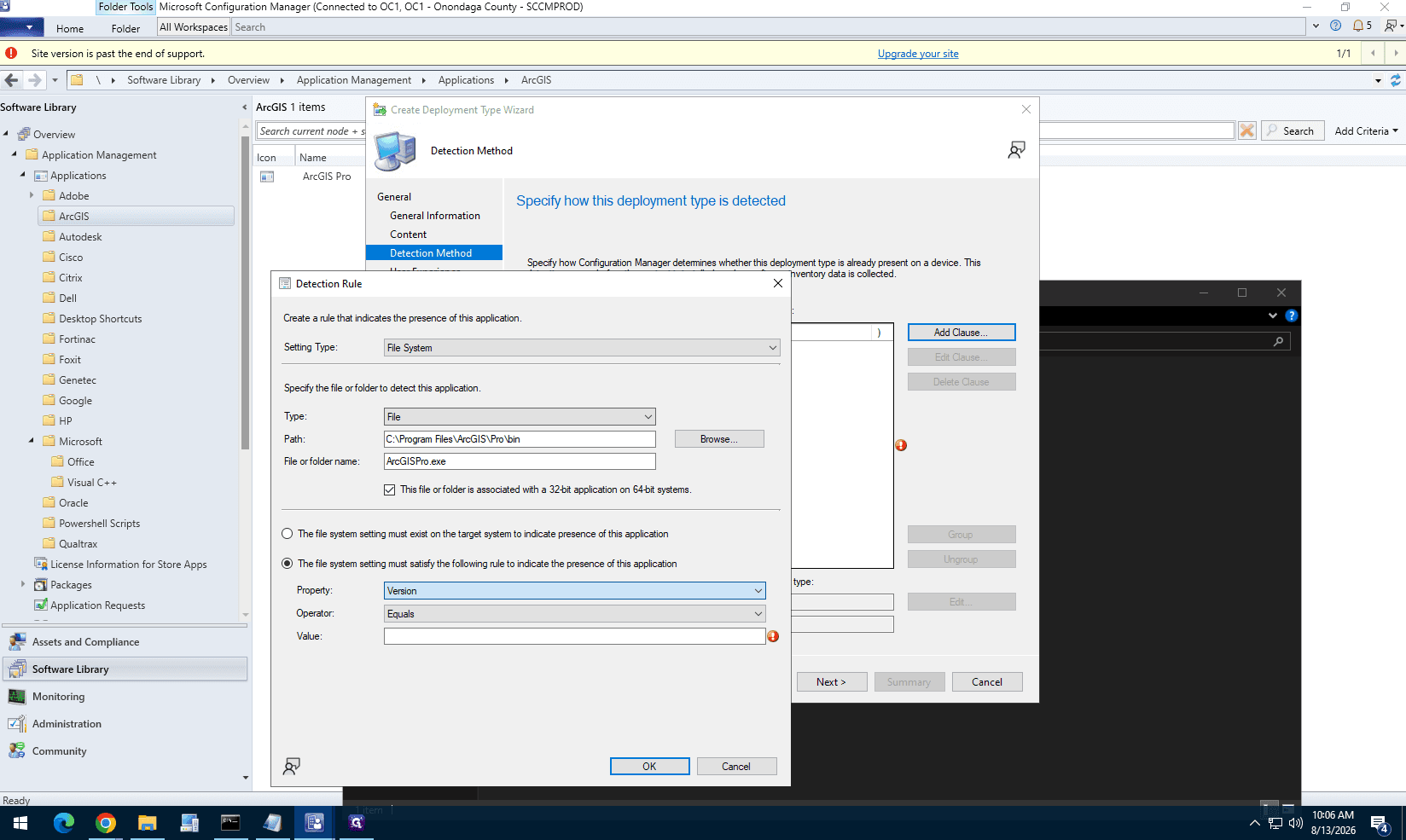Click the Add Clause button
This screenshot has width=1406, height=840.
[962, 333]
